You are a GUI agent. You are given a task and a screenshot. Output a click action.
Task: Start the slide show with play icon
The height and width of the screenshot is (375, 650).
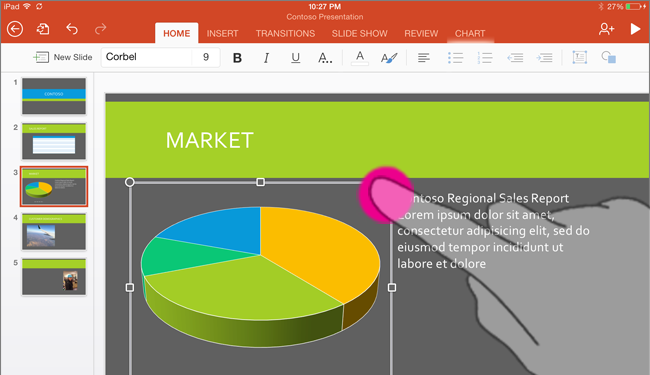(x=635, y=29)
